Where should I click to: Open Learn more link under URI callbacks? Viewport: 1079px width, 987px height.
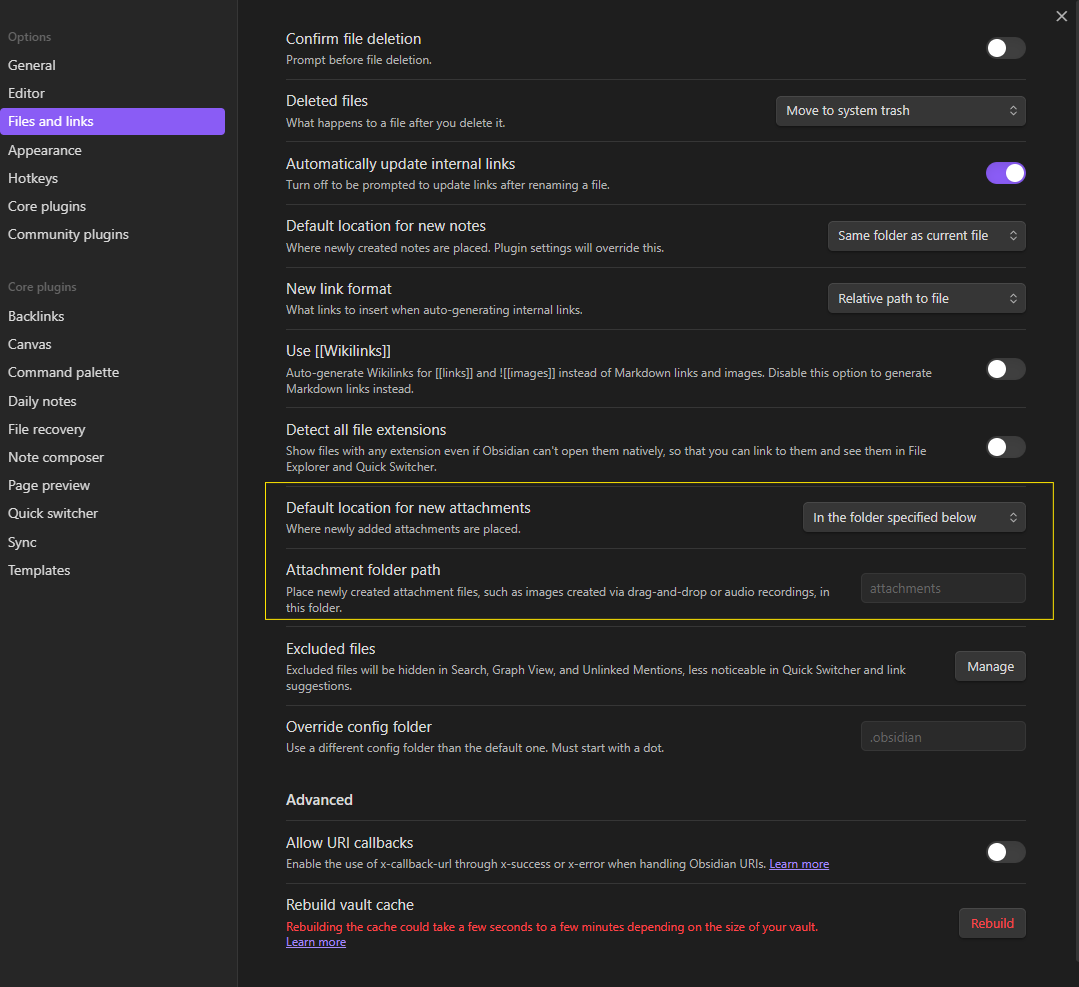point(798,864)
